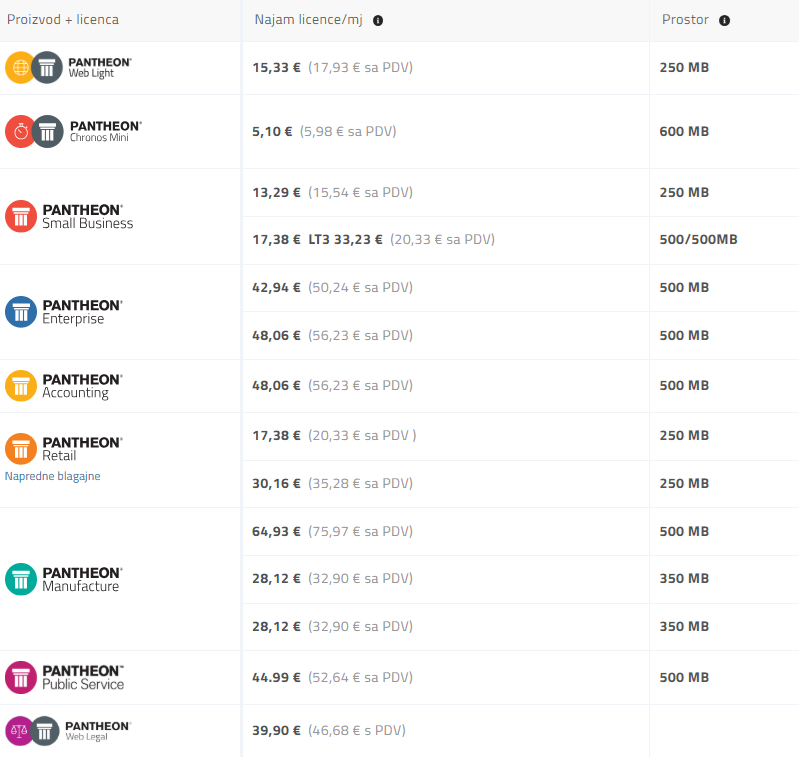This screenshot has width=799, height=757.
Task: Click the PANTHEON Web Light globe icon
Action: pos(20,68)
